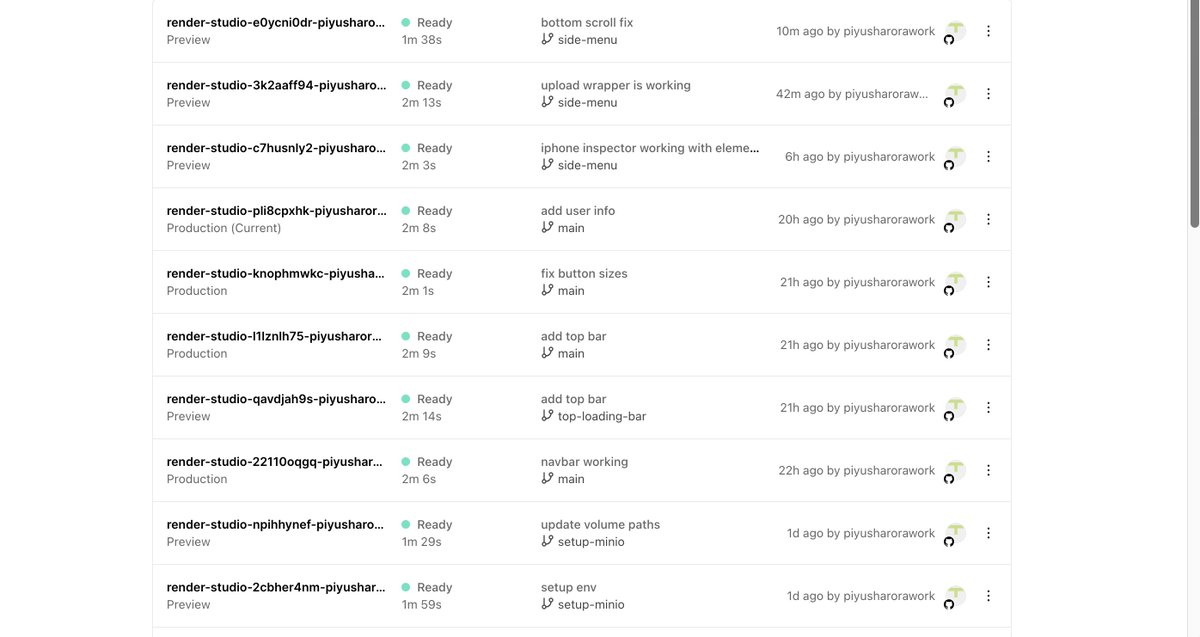
Task: Click the side-menu branch under upload wrapper is working
Action: click(588, 102)
